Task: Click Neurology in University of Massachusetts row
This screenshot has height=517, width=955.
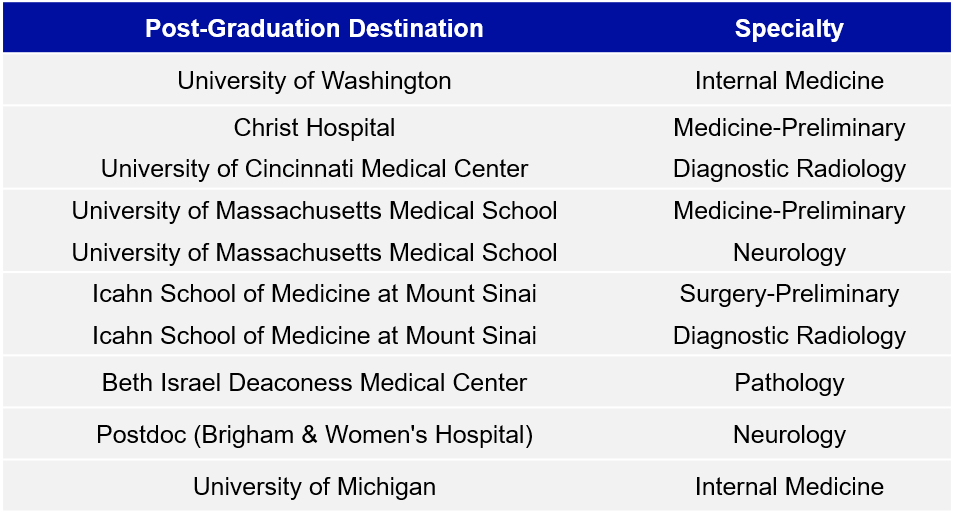Action: coord(789,253)
